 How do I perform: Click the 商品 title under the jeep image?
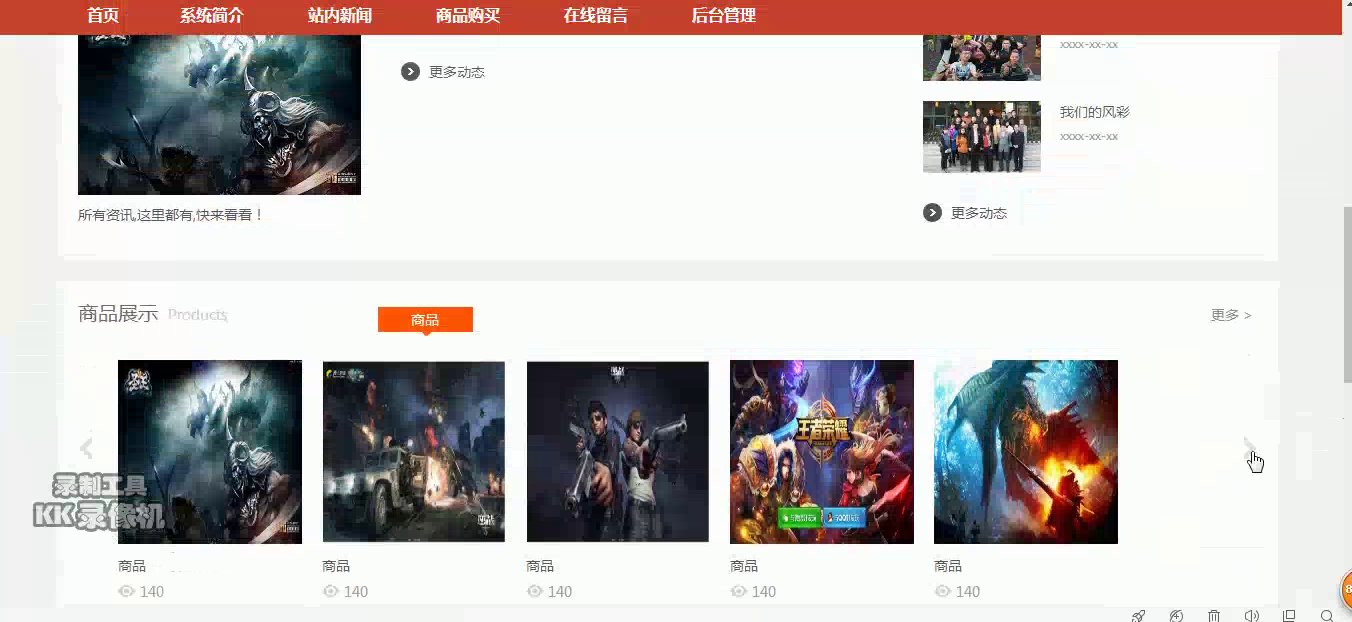336,566
